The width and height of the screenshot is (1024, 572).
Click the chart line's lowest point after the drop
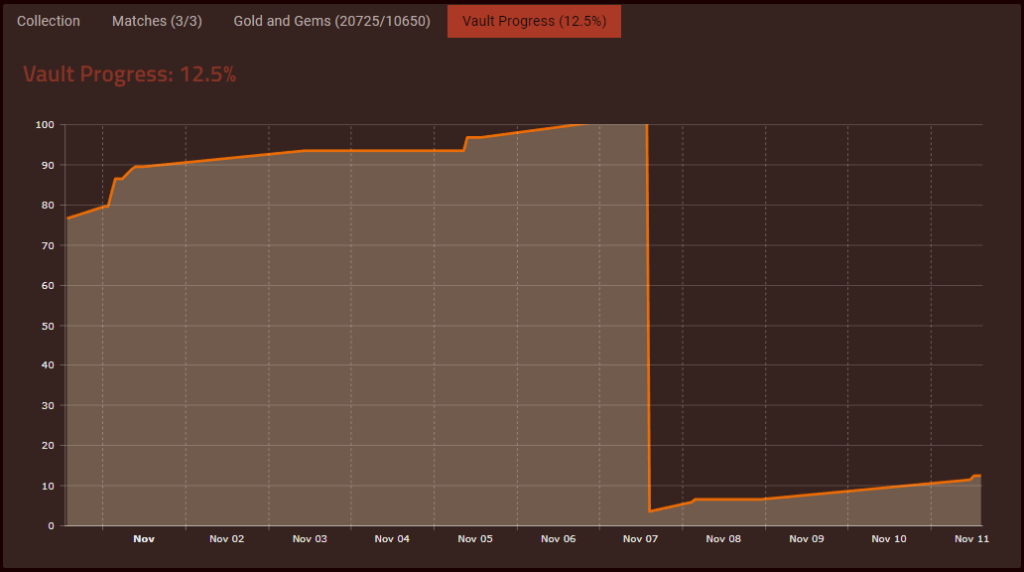650,511
